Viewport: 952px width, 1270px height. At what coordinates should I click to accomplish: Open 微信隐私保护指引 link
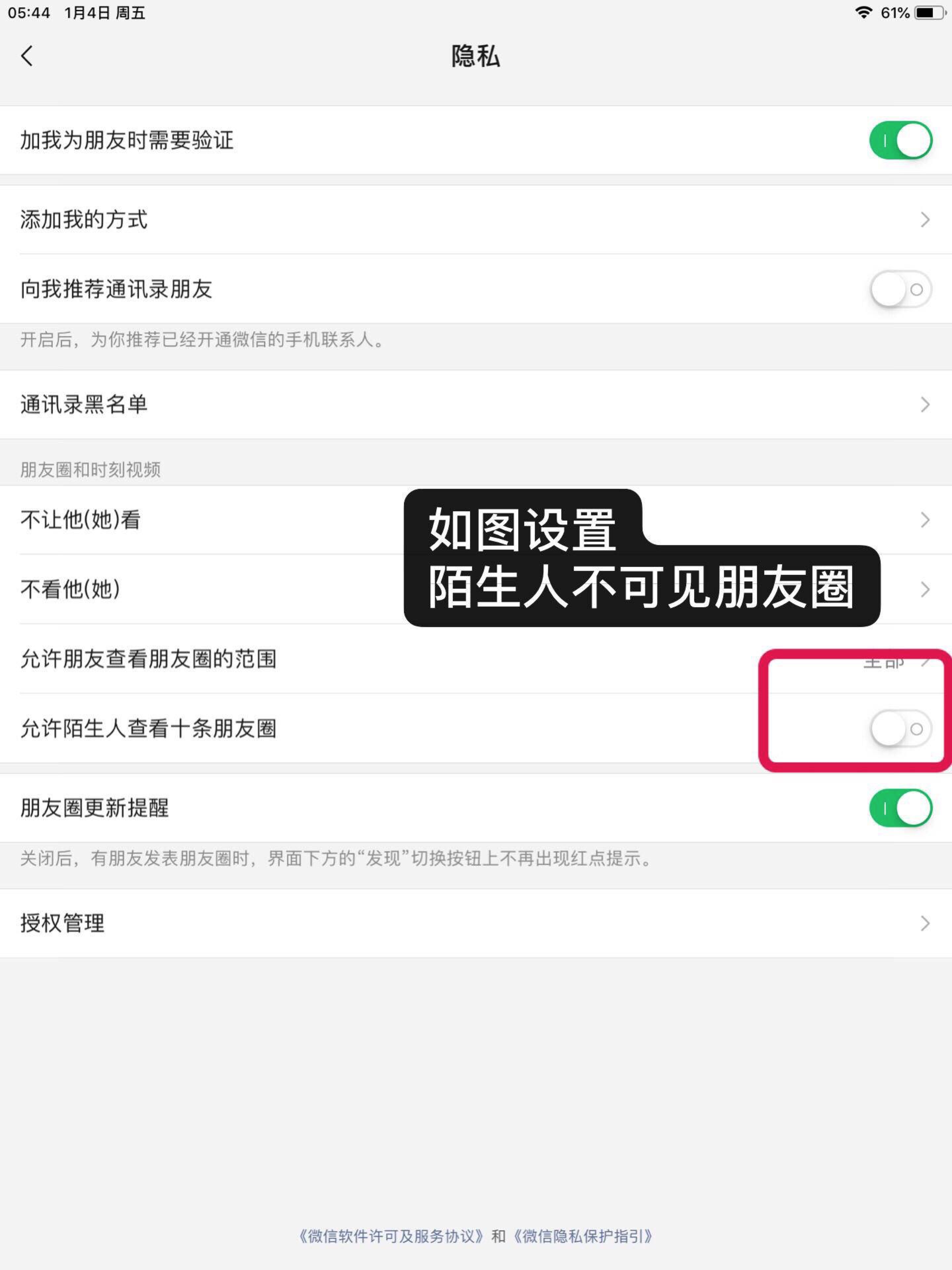[582, 1236]
